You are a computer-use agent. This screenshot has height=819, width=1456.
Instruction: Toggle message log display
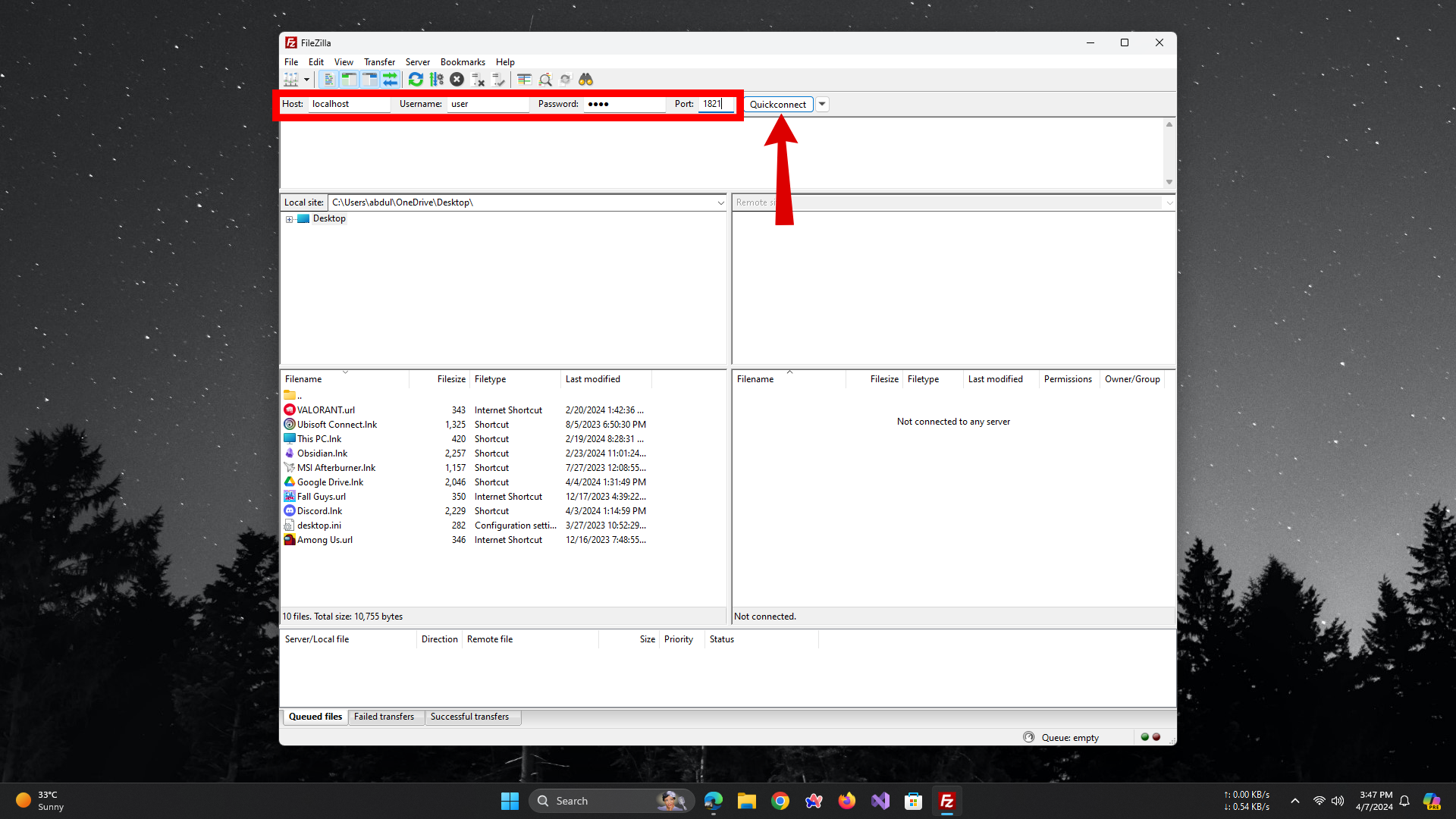[328, 80]
